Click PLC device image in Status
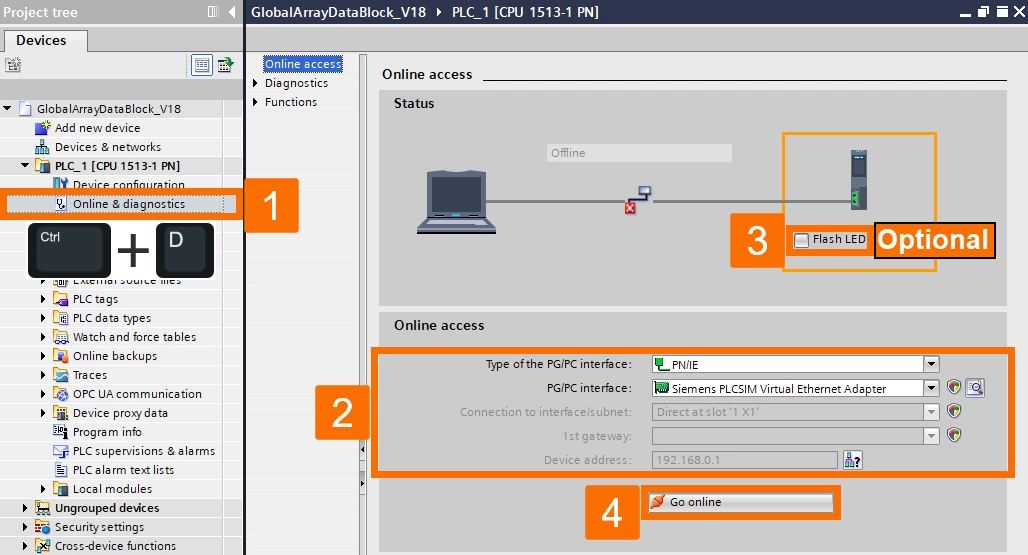This screenshot has width=1028, height=555. 859,180
